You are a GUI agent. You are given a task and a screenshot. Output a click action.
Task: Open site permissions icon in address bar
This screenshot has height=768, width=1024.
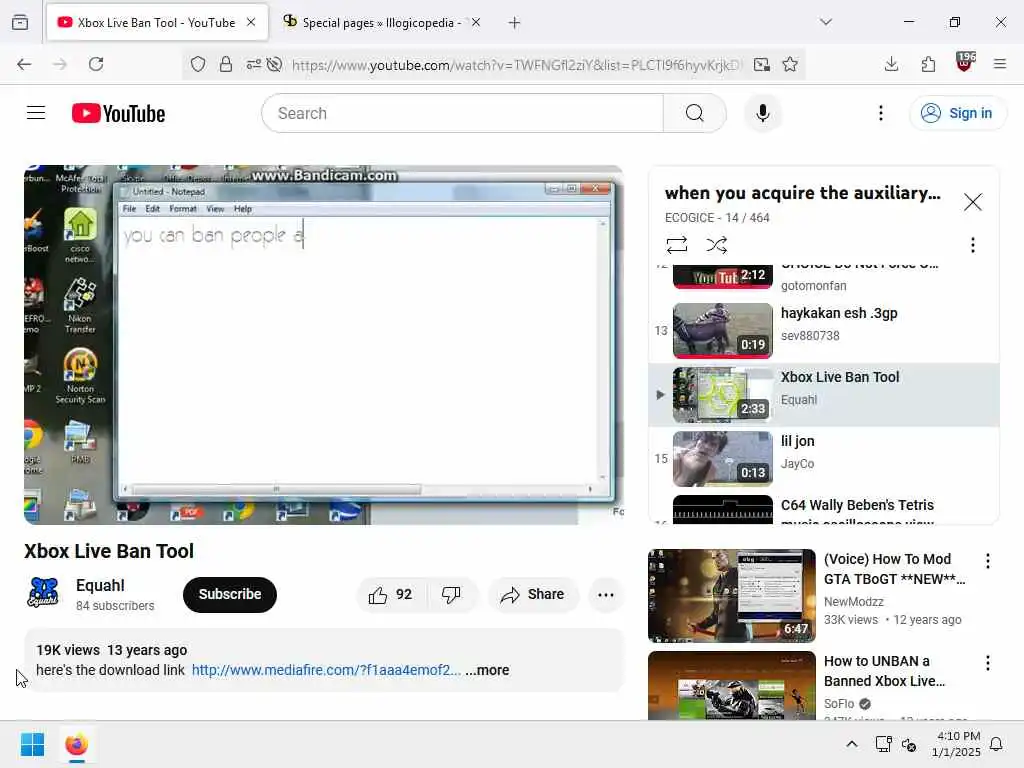point(253,64)
